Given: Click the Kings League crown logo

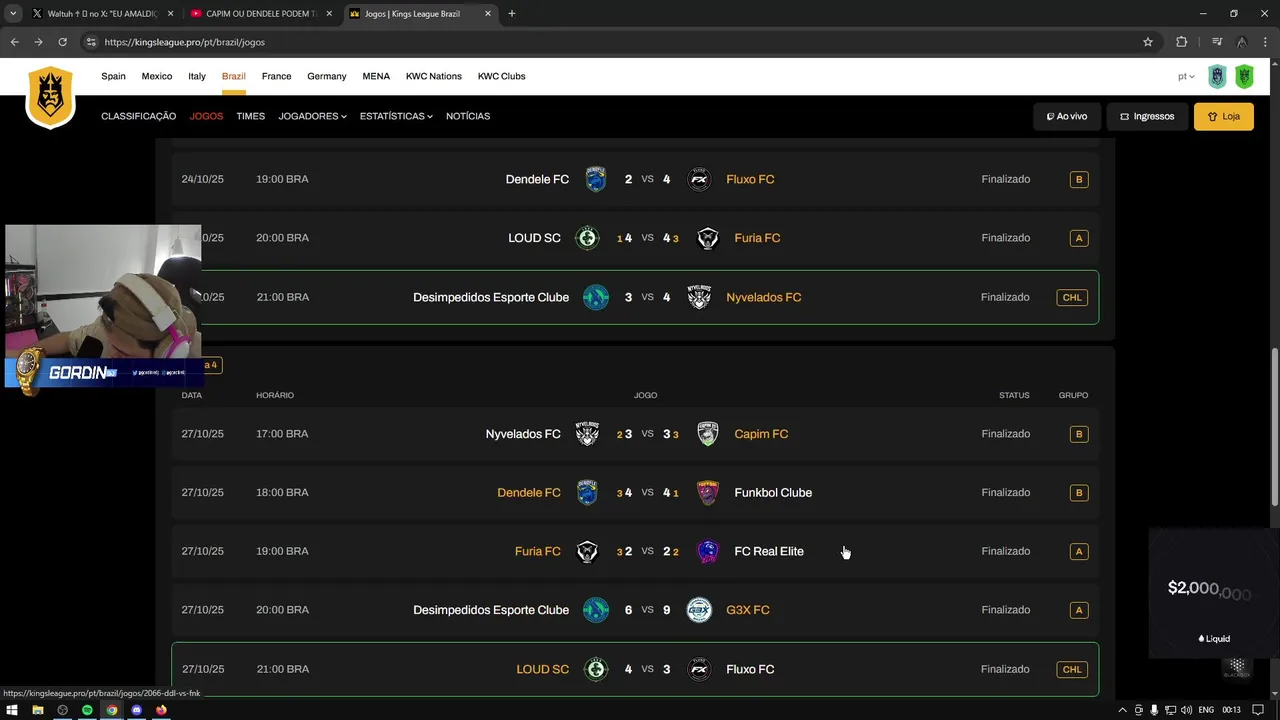Looking at the screenshot, I should coord(50,97).
